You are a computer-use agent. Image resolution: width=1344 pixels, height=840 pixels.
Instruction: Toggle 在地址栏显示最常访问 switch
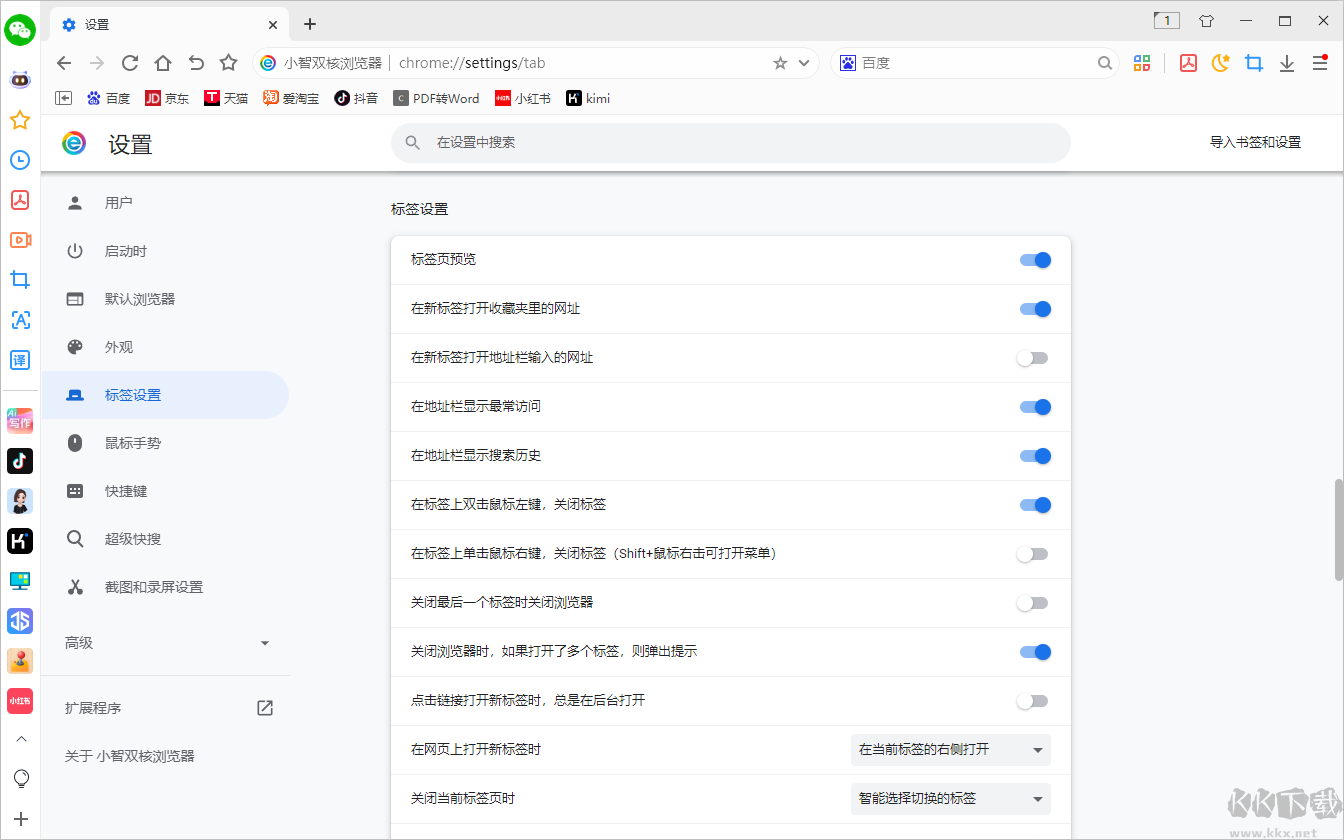[1035, 407]
